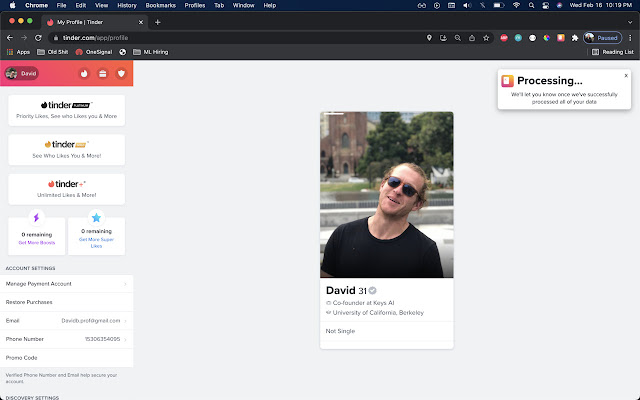Click the Paused profile button
Image resolution: width=640 pixels, height=400 pixels.
pos(602,38)
